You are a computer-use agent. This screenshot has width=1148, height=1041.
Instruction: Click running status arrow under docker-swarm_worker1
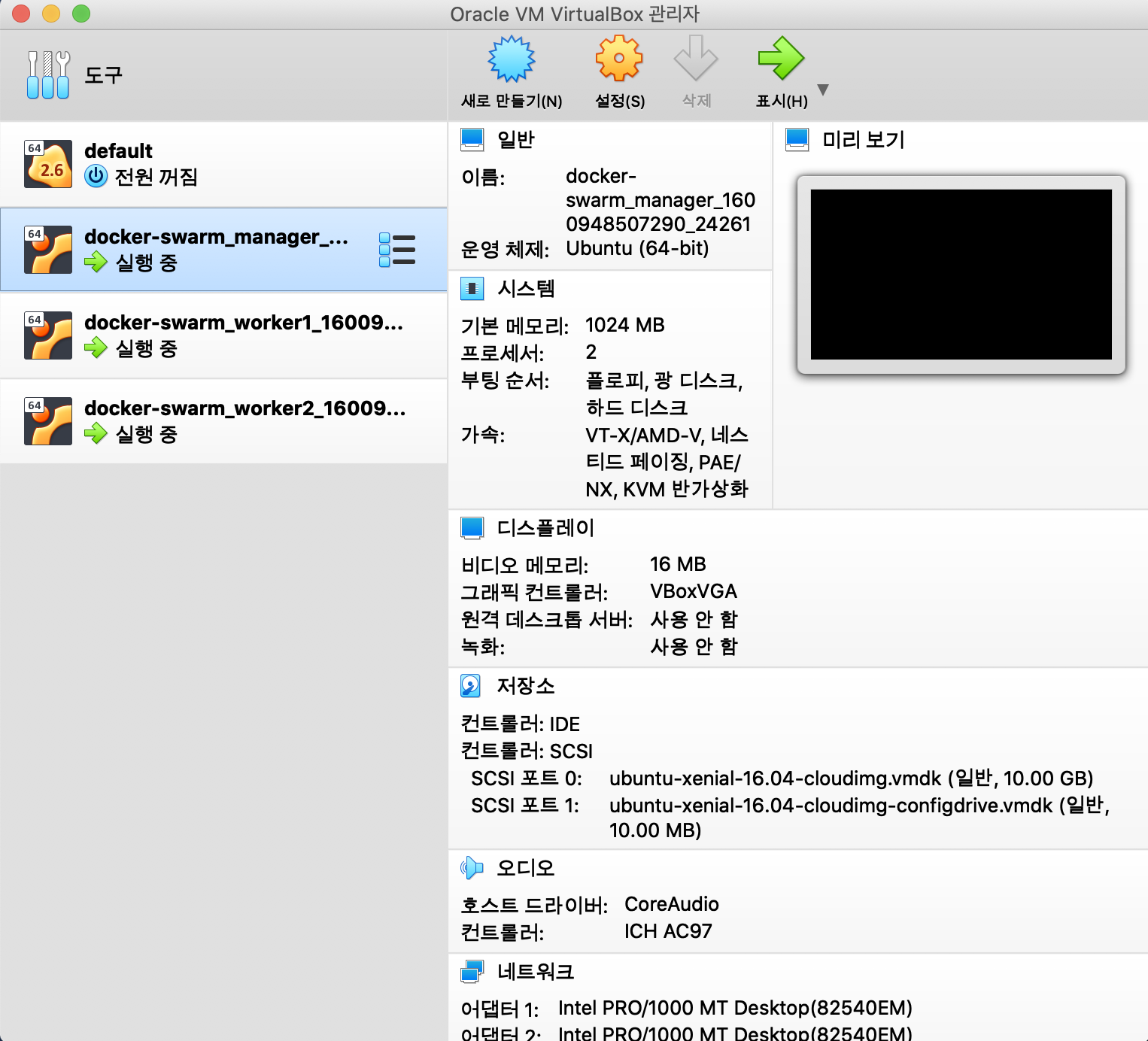tap(96, 348)
